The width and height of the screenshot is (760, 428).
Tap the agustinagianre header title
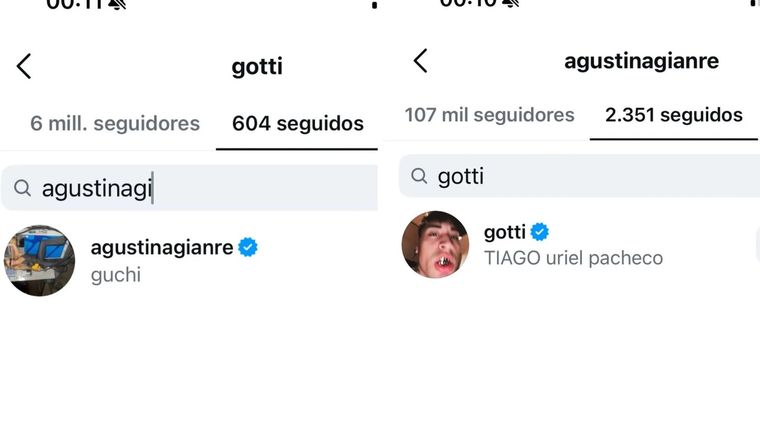(x=641, y=61)
